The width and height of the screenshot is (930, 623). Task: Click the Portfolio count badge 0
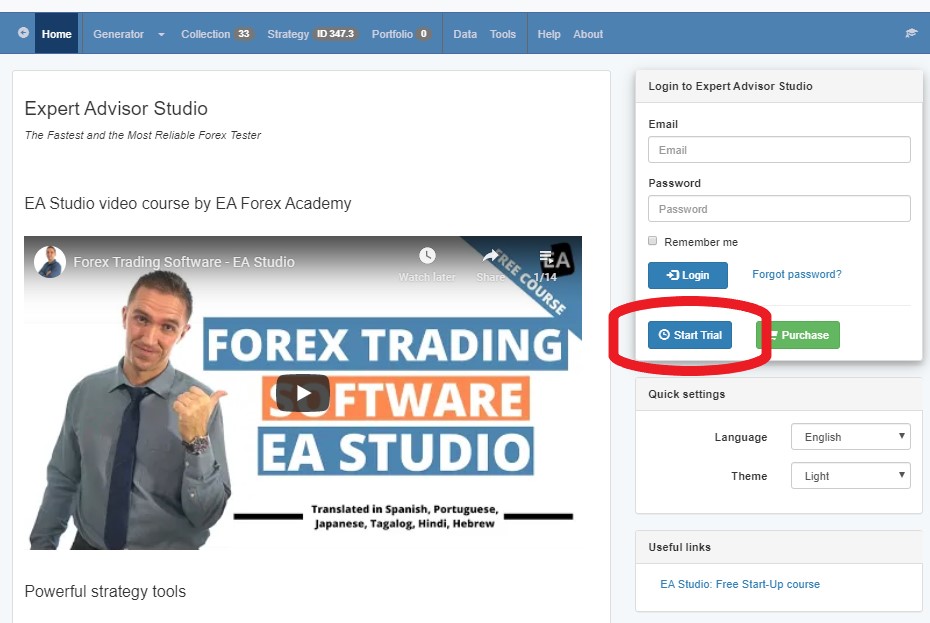pos(423,34)
